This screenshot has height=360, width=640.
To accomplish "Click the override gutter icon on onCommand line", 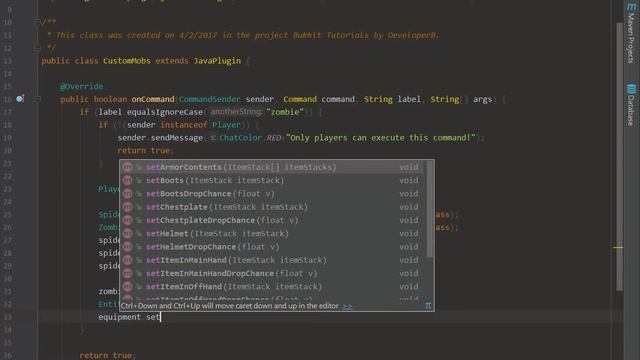I will (x=20, y=99).
